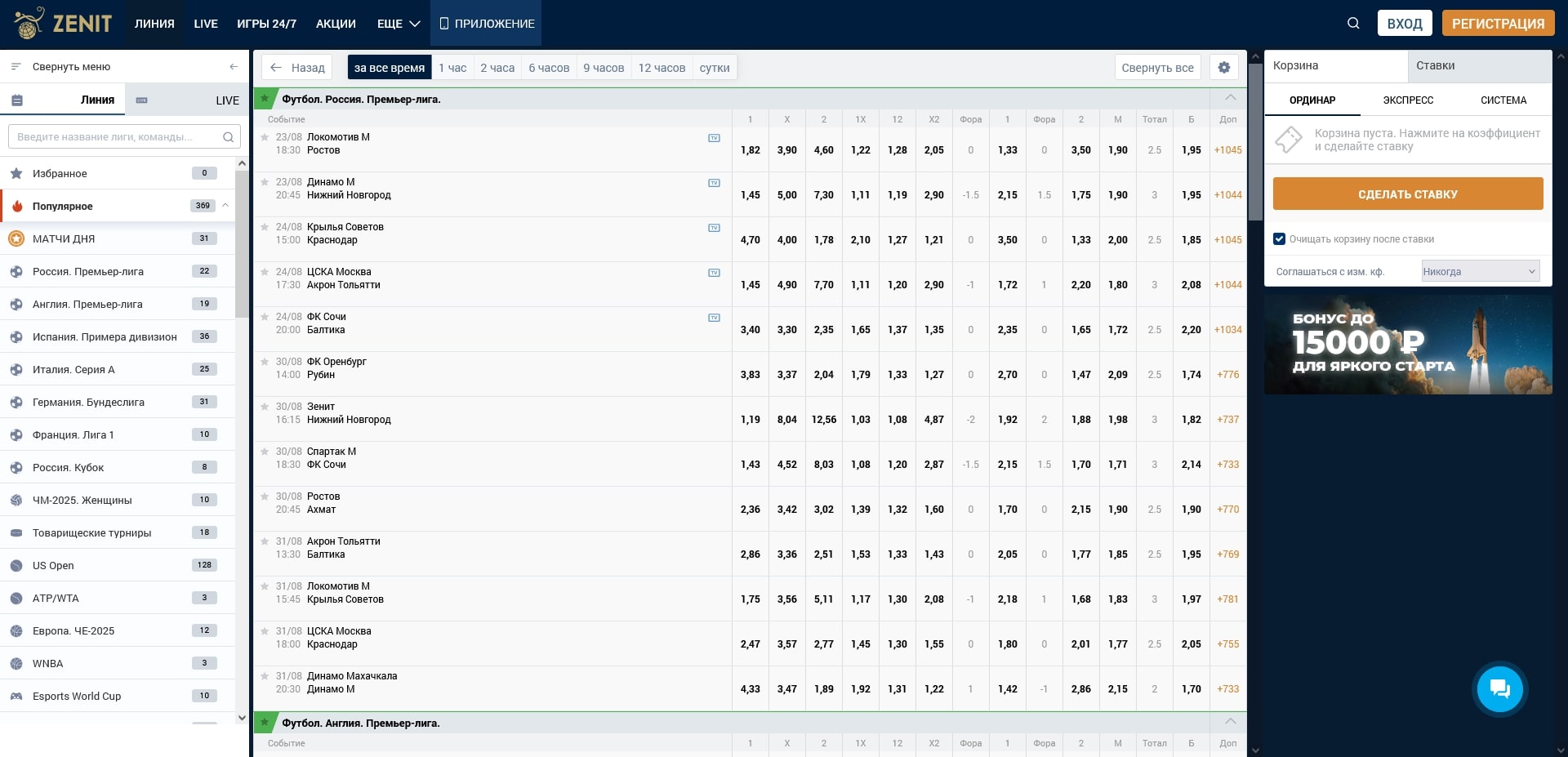This screenshot has width=1568, height=757.
Task: Collapse sidebar with the left arrow icon
Action: 234,67
